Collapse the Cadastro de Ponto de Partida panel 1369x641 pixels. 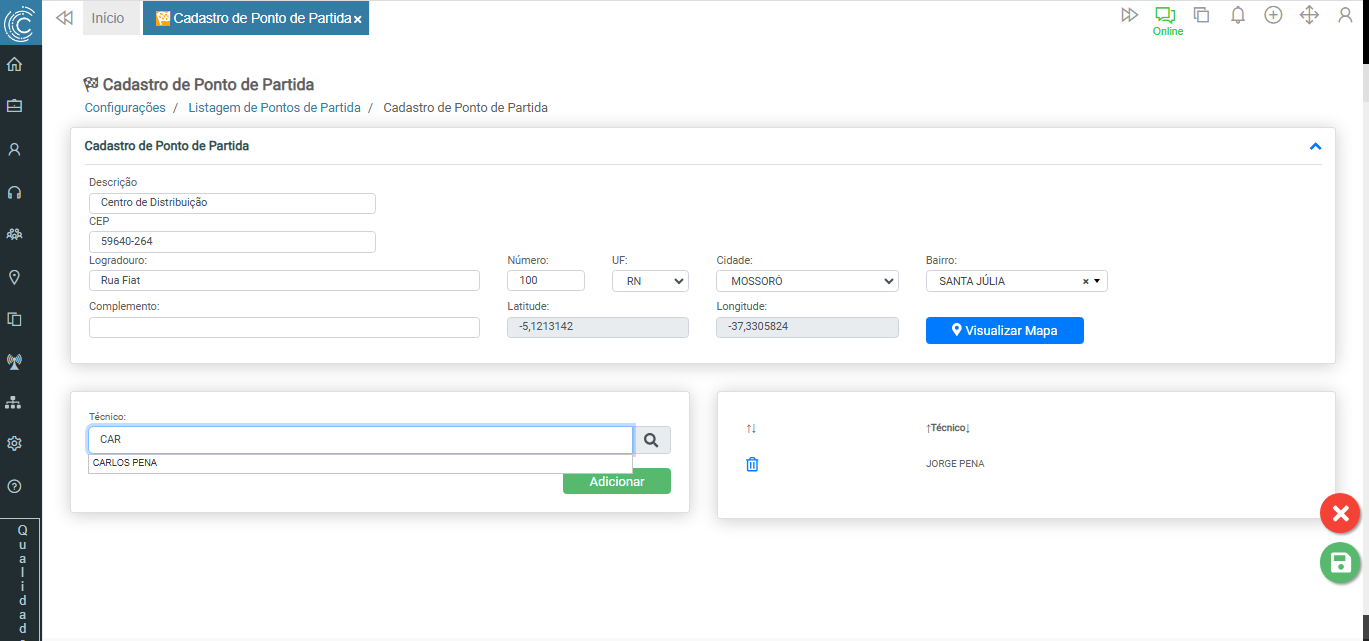(1315, 146)
